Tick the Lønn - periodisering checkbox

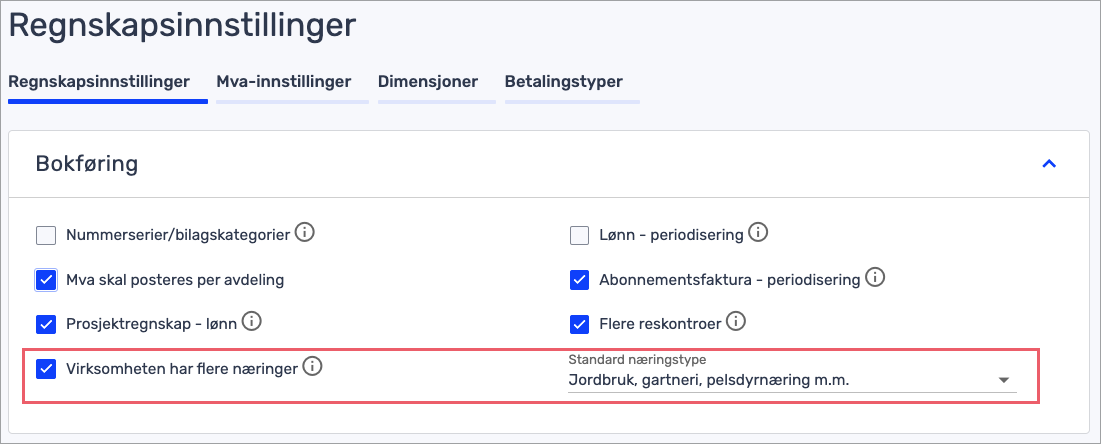[579, 236]
